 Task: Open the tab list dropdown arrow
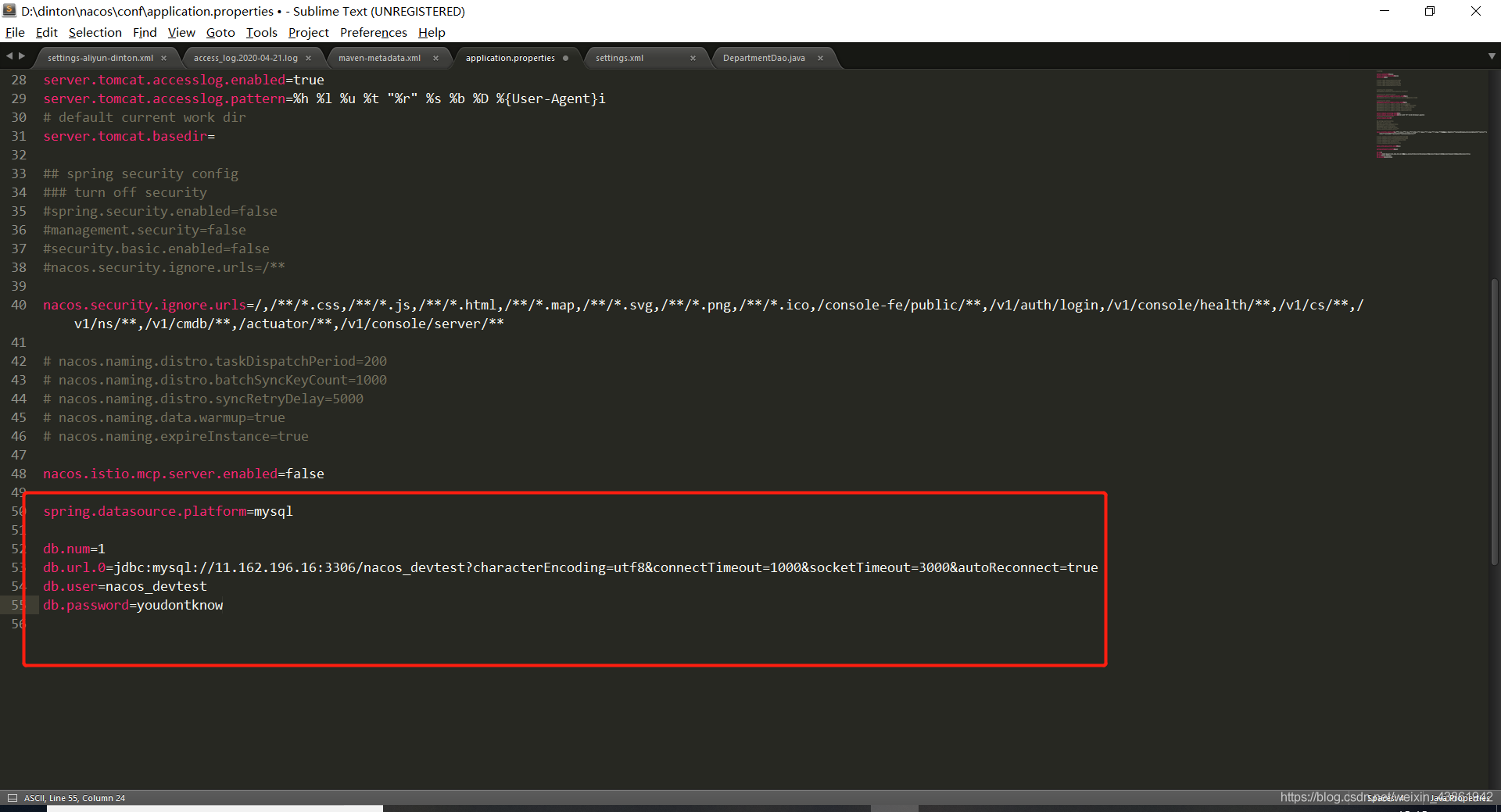pyautogui.click(x=1492, y=56)
